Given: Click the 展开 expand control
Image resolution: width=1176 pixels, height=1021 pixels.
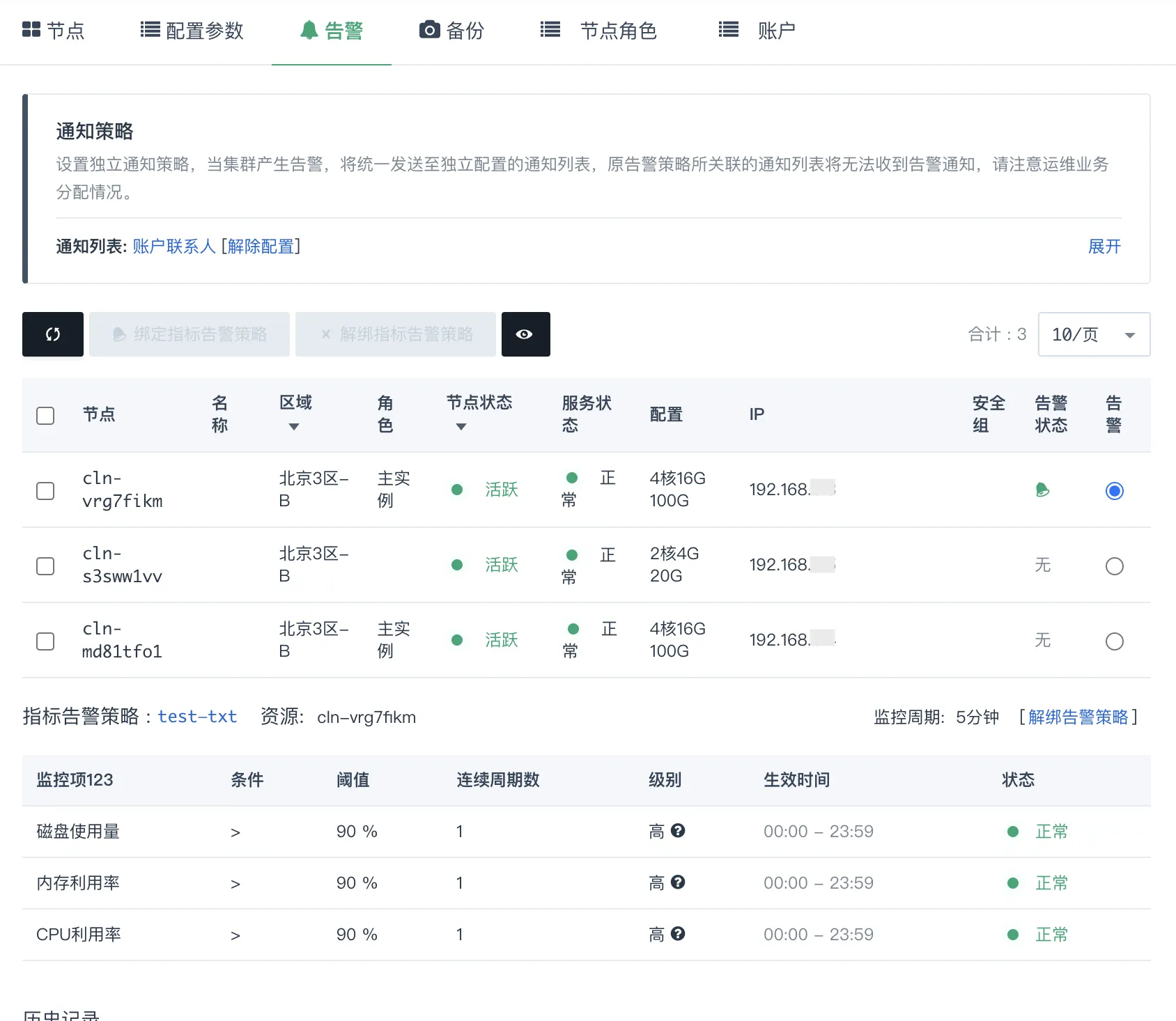Looking at the screenshot, I should click(1104, 246).
